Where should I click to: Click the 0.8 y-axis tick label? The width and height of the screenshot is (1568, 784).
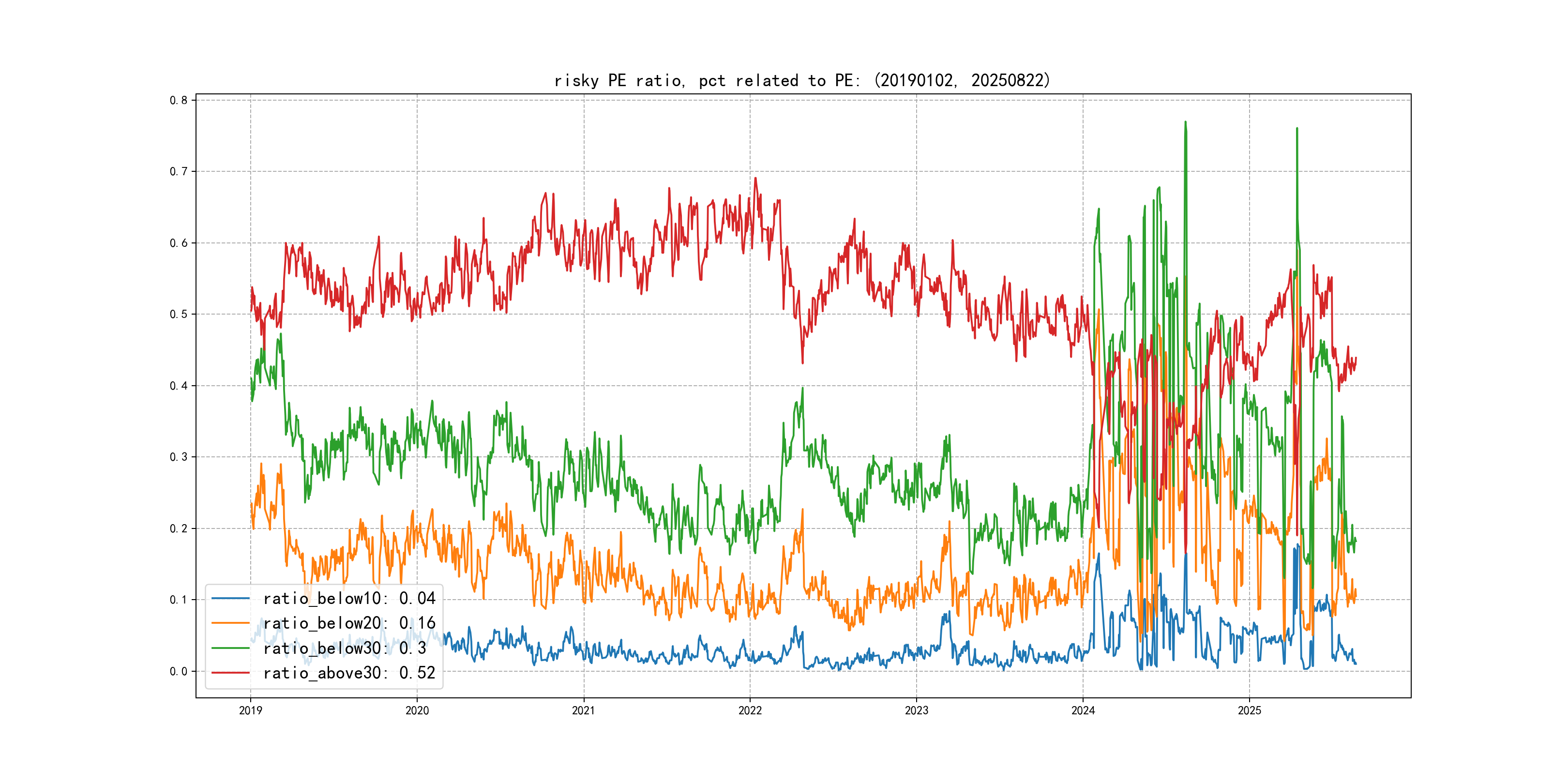coord(179,101)
